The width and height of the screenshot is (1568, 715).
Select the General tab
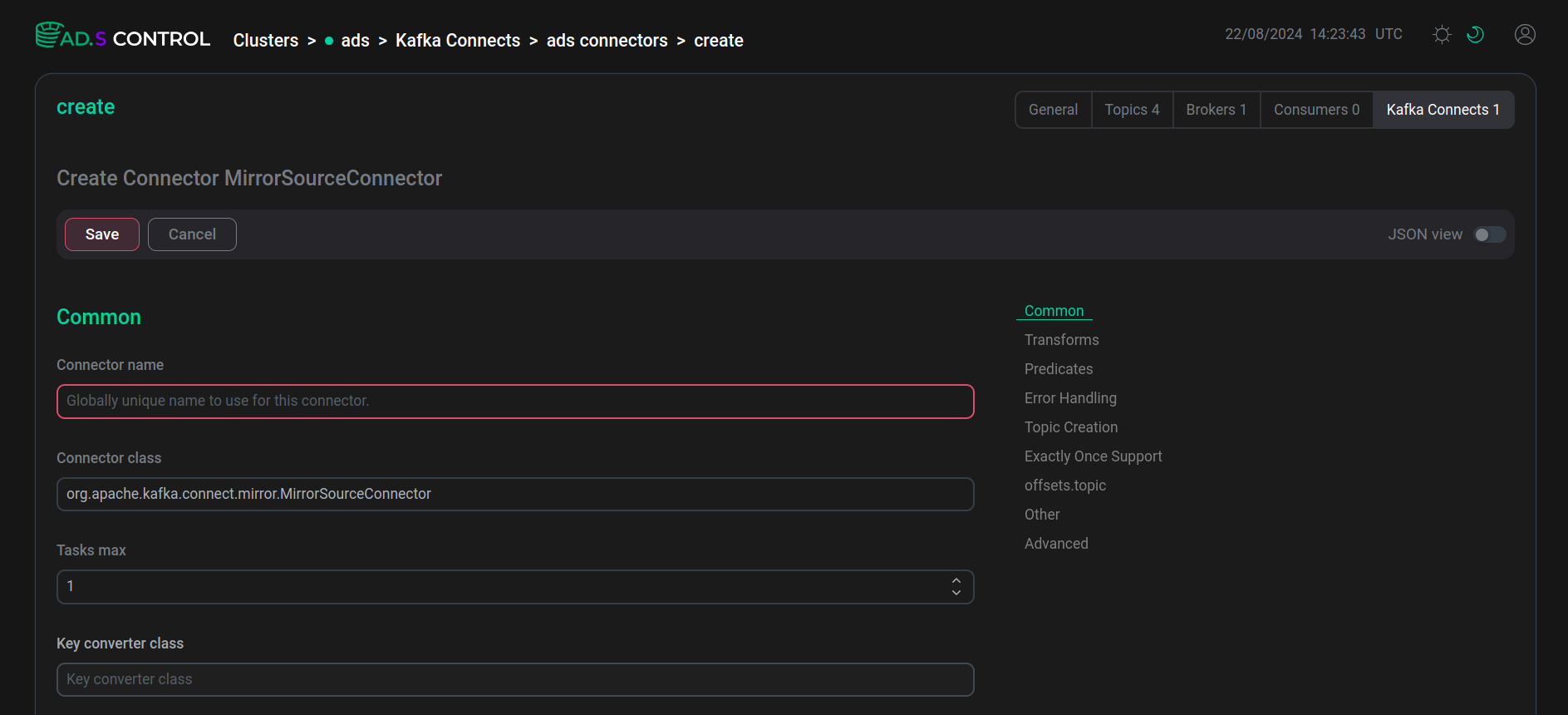[1053, 110]
